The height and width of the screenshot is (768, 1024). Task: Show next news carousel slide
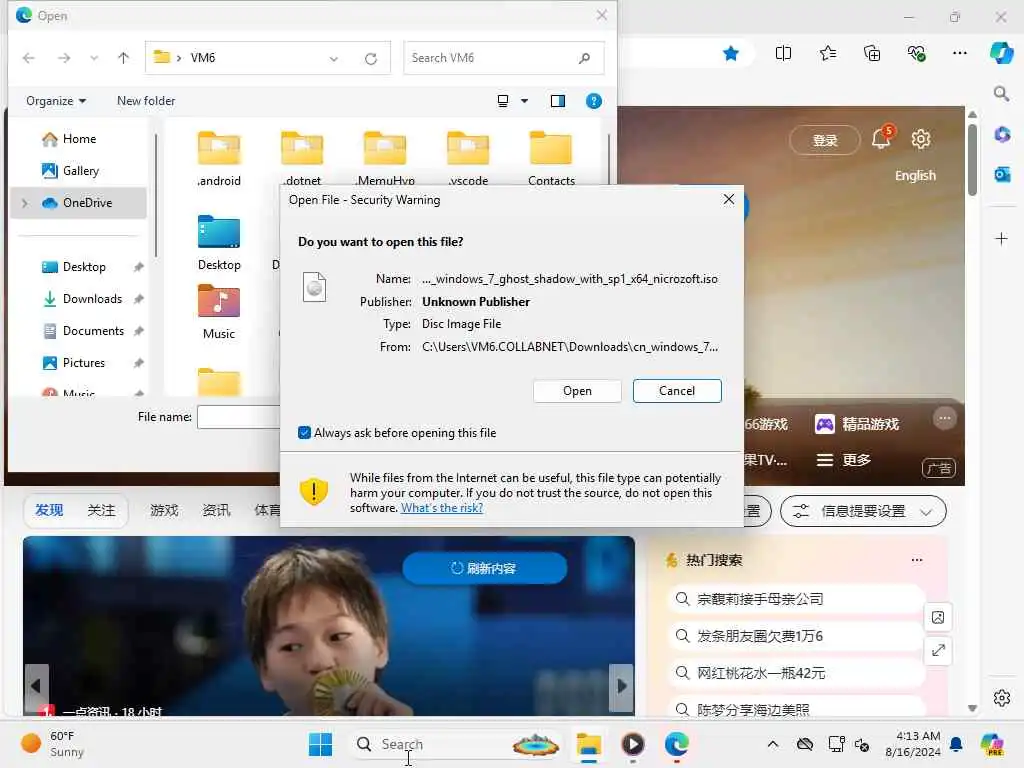[x=621, y=686]
